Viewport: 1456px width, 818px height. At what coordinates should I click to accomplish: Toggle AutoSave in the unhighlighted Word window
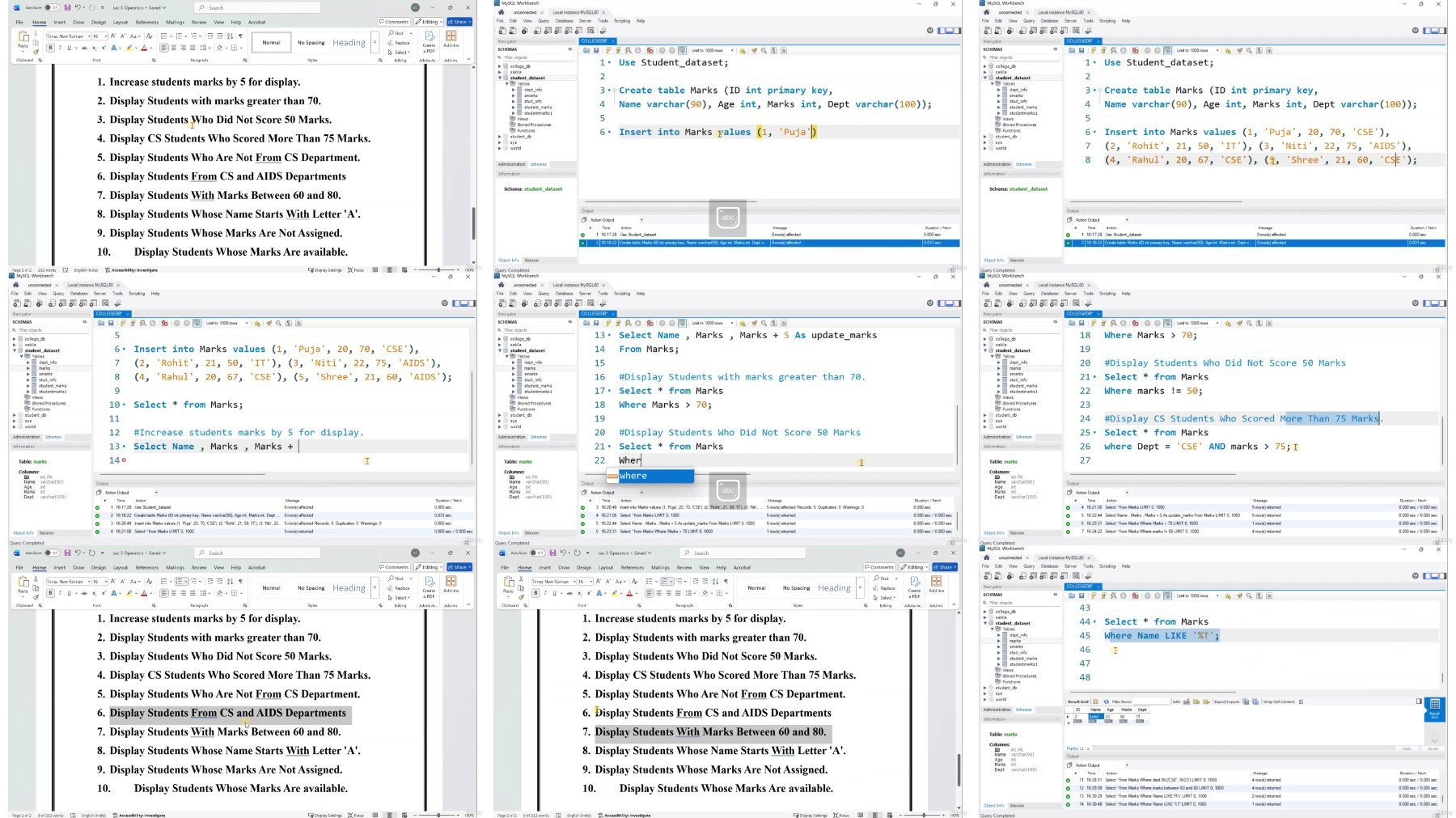click(53, 8)
